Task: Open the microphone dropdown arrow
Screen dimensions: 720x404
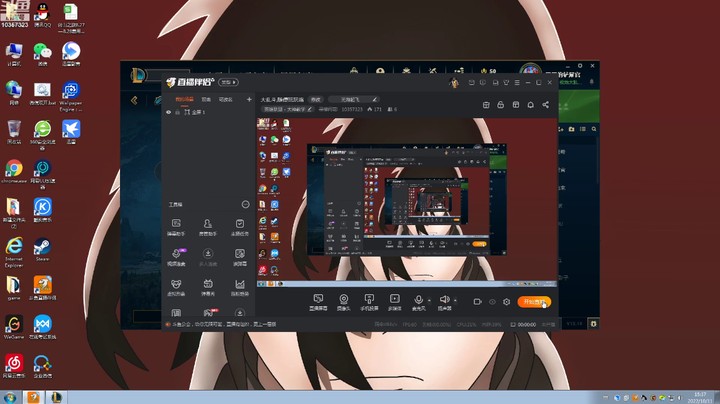Action: (x=429, y=301)
